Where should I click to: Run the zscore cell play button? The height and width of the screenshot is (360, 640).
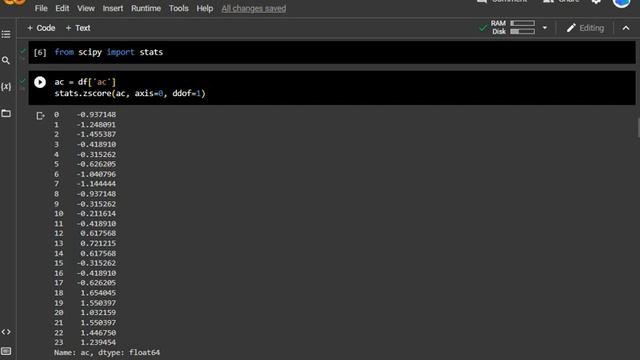click(40, 82)
